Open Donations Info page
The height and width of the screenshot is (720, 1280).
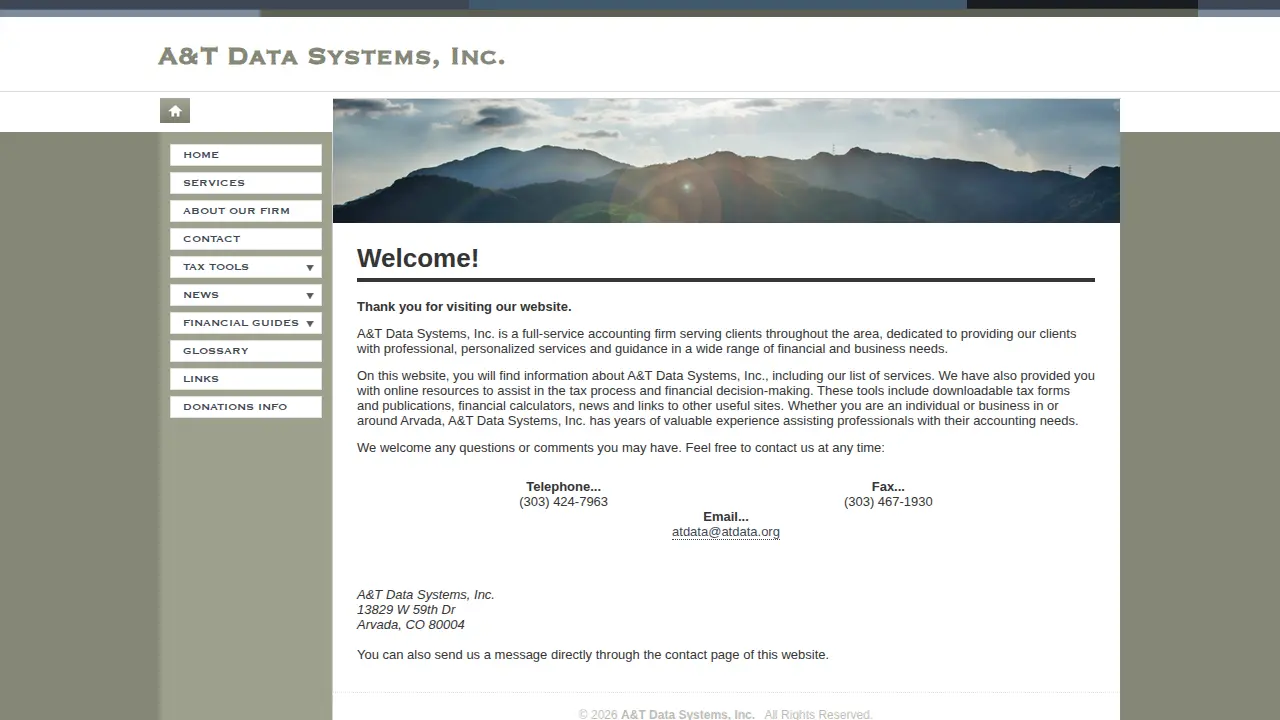246,407
